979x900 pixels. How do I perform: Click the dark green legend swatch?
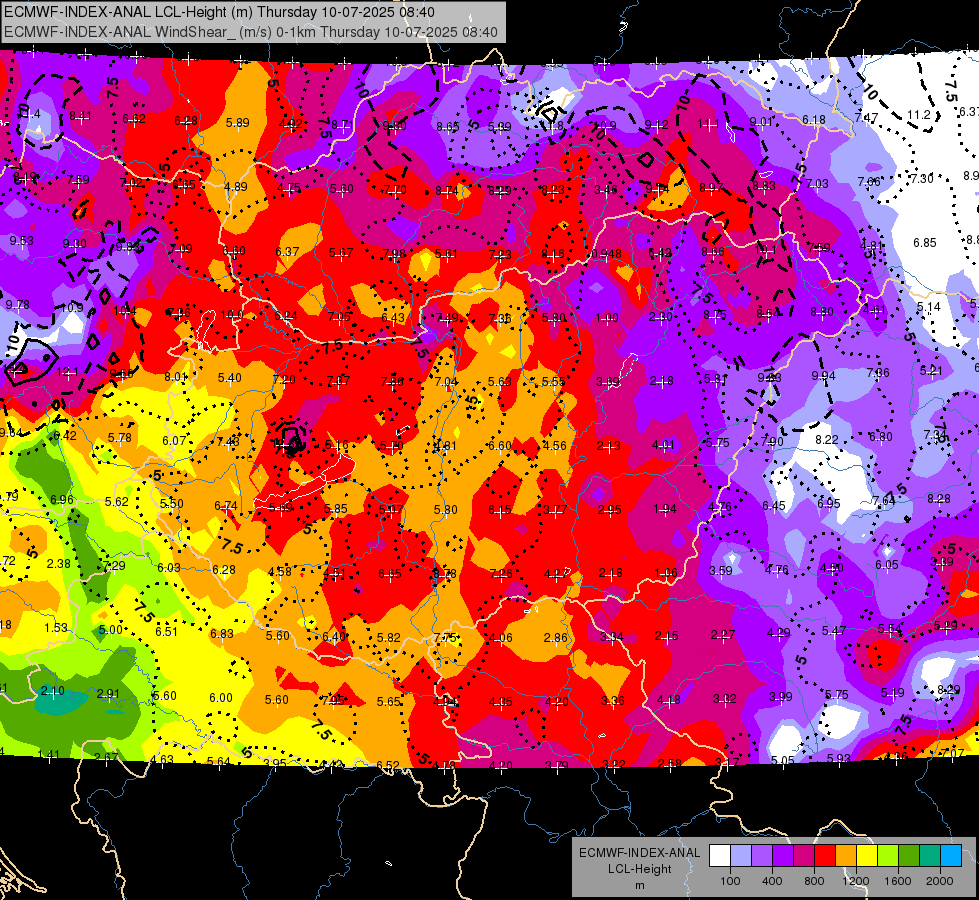[x=908, y=856]
